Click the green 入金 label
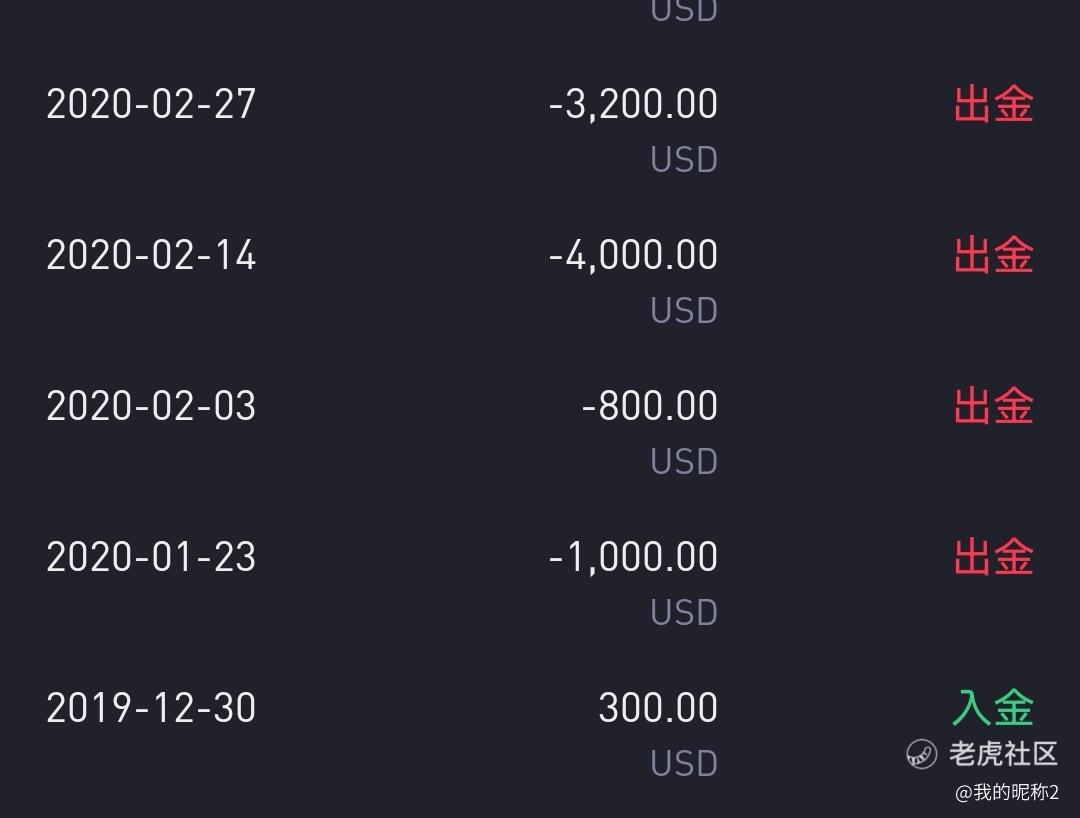The image size is (1080, 818). tap(993, 708)
